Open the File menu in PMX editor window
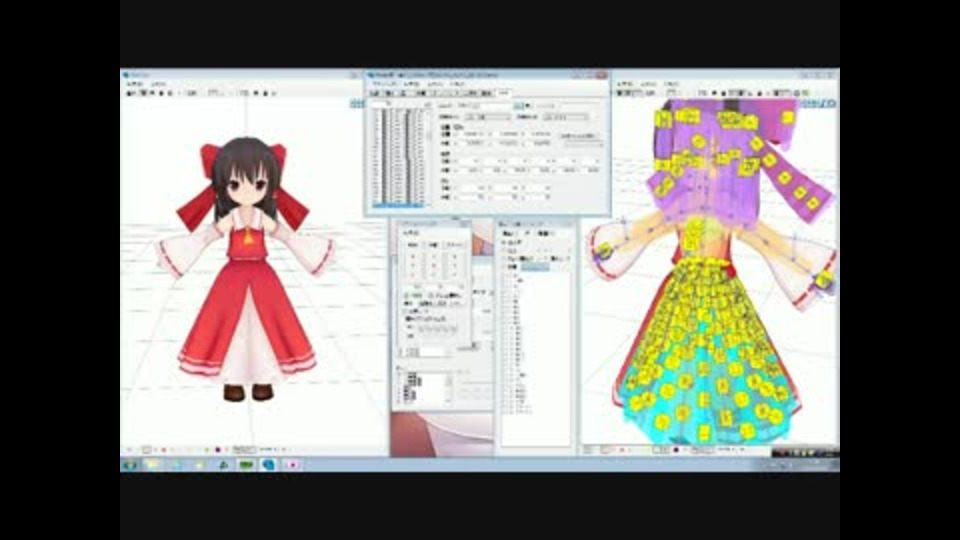 tap(384, 83)
